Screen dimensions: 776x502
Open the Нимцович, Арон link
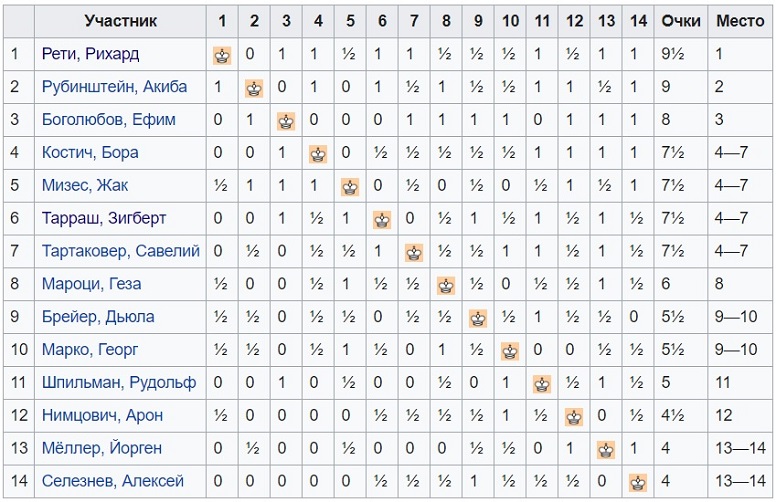pyautogui.click(x=102, y=415)
